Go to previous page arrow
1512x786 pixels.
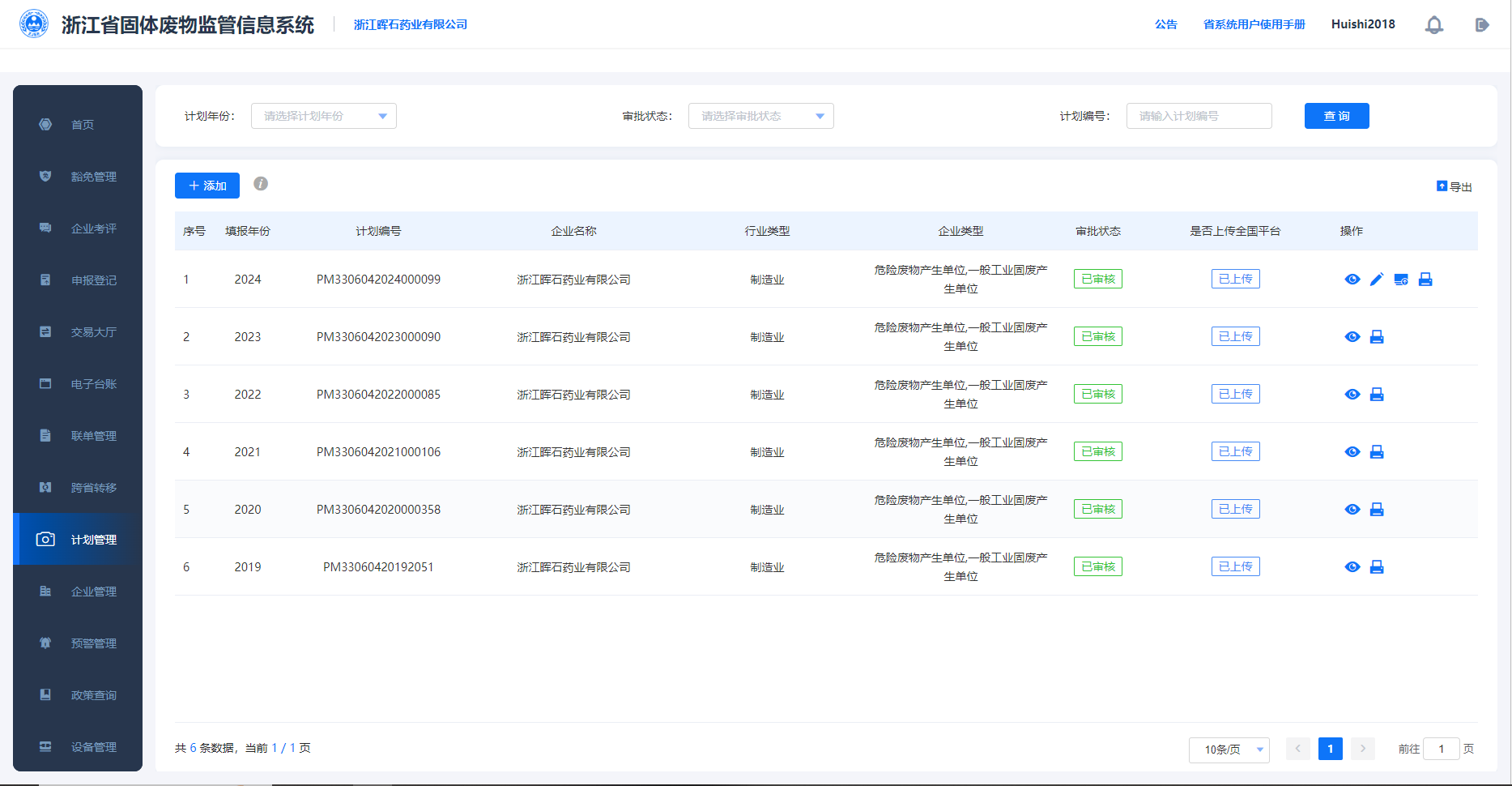click(1298, 749)
